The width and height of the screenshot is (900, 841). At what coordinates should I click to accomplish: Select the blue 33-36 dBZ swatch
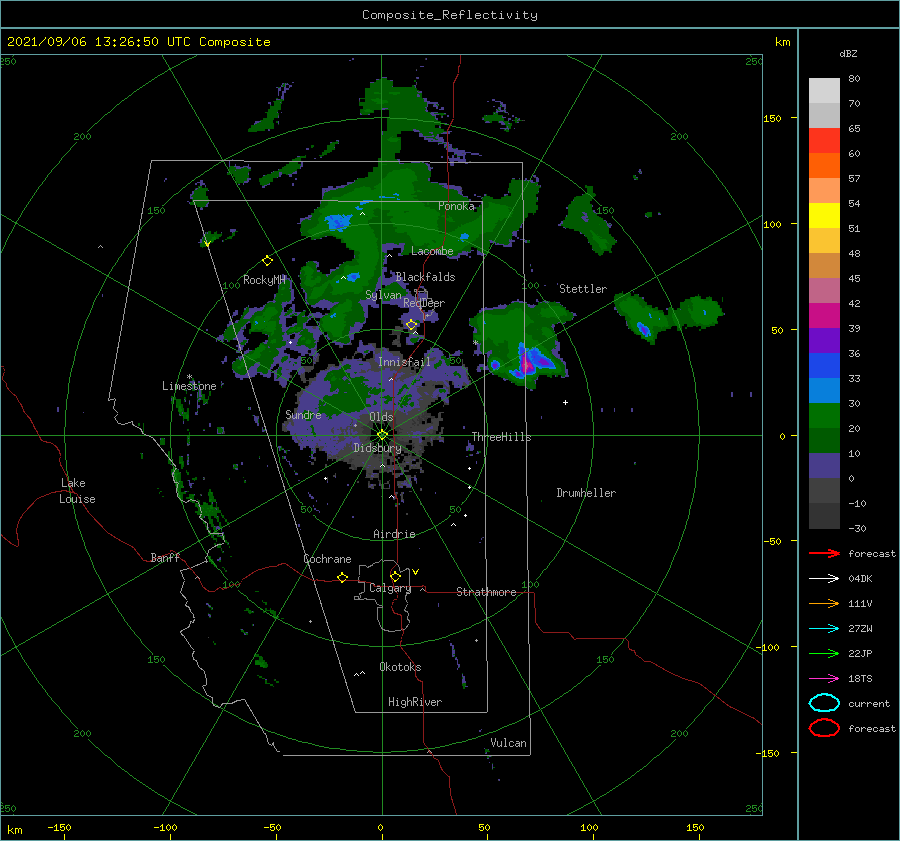(x=824, y=366)
